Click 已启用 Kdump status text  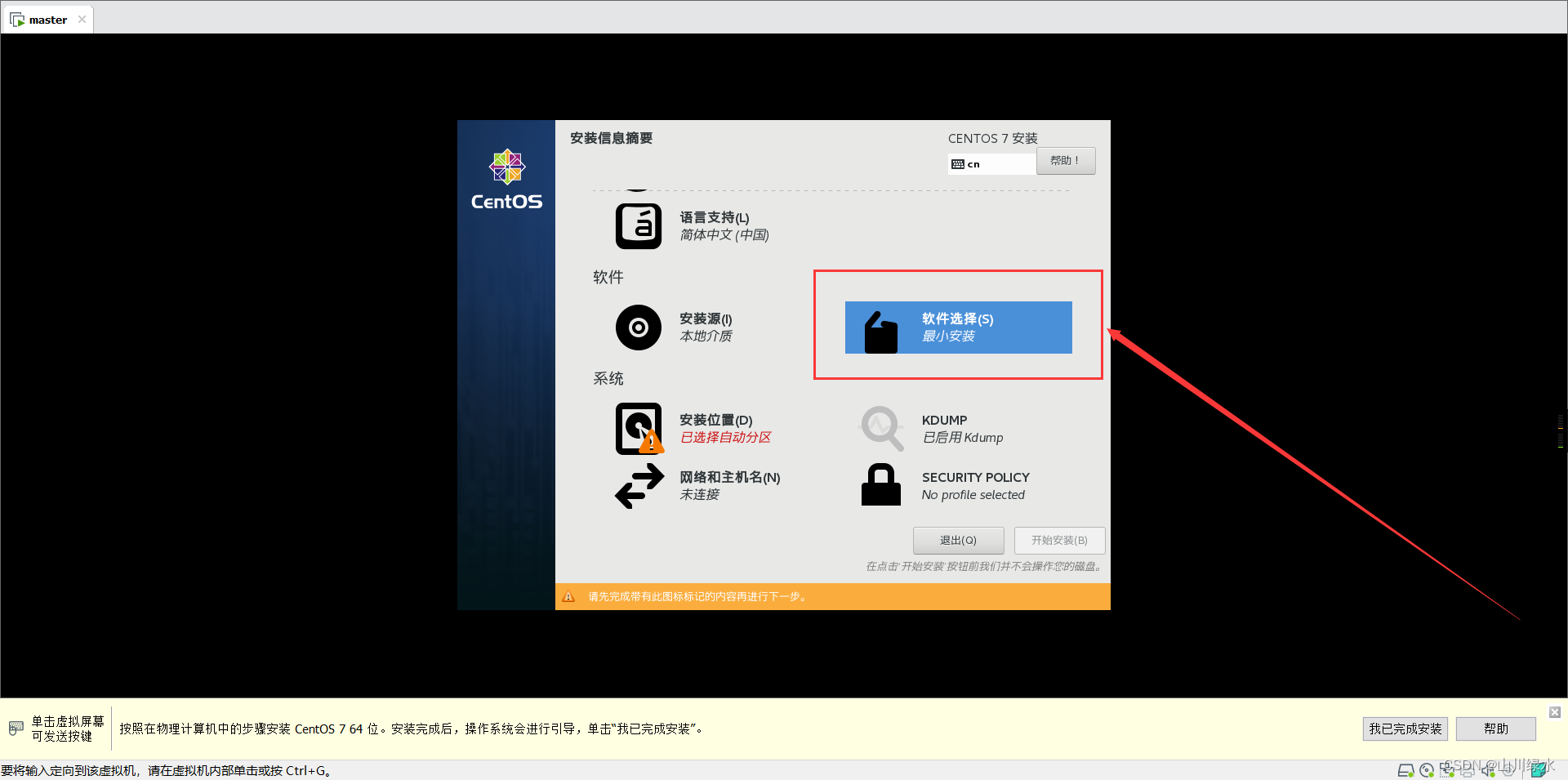[963, 438]
